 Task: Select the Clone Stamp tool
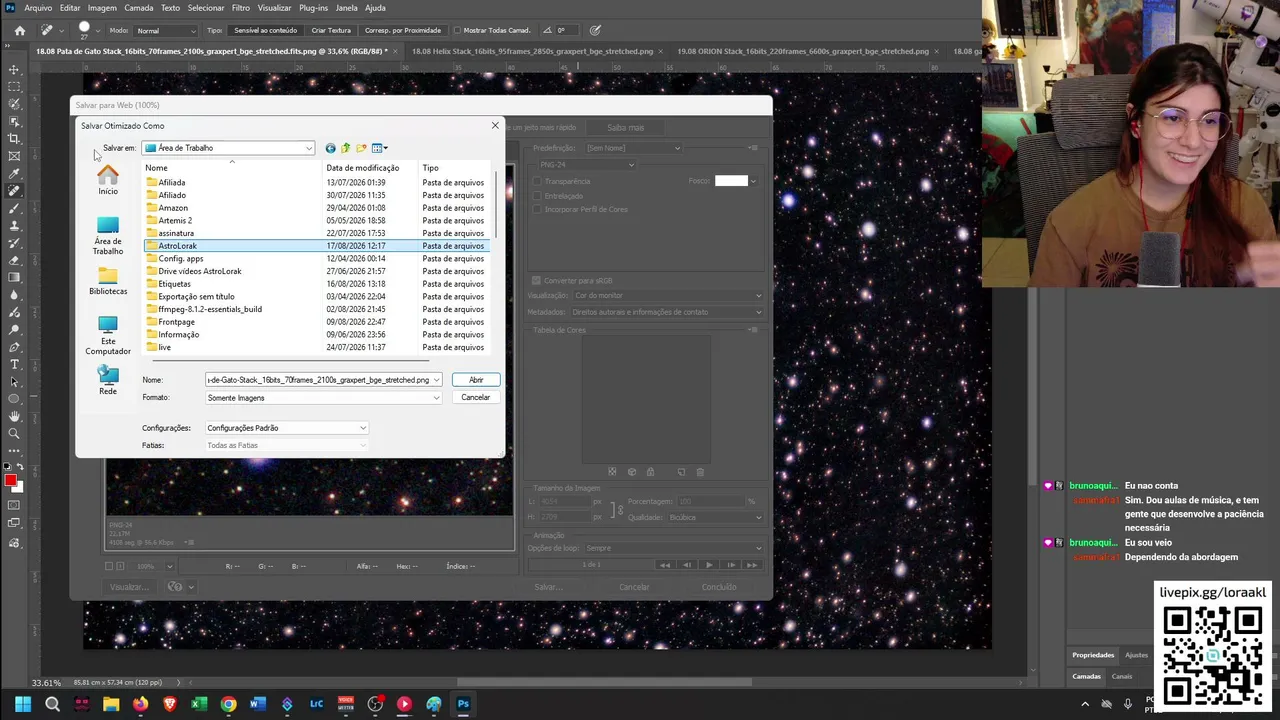[x=14, y=225]
